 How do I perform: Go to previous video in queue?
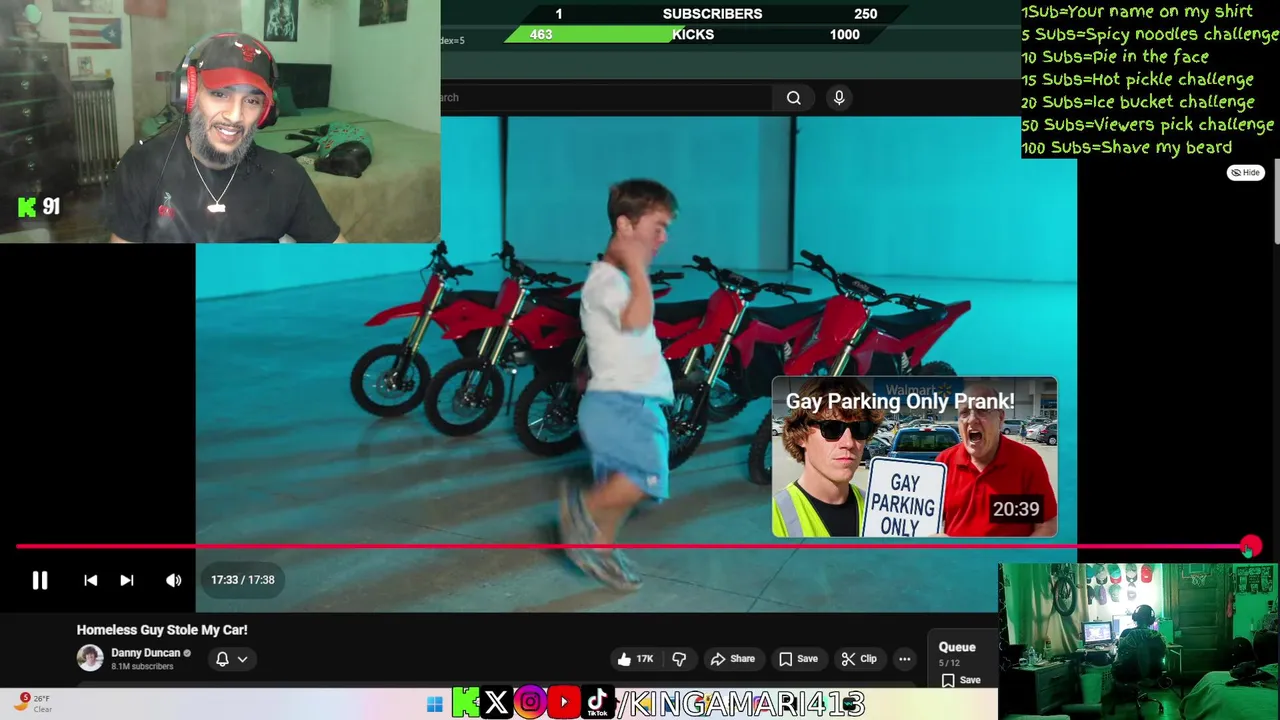90,580
